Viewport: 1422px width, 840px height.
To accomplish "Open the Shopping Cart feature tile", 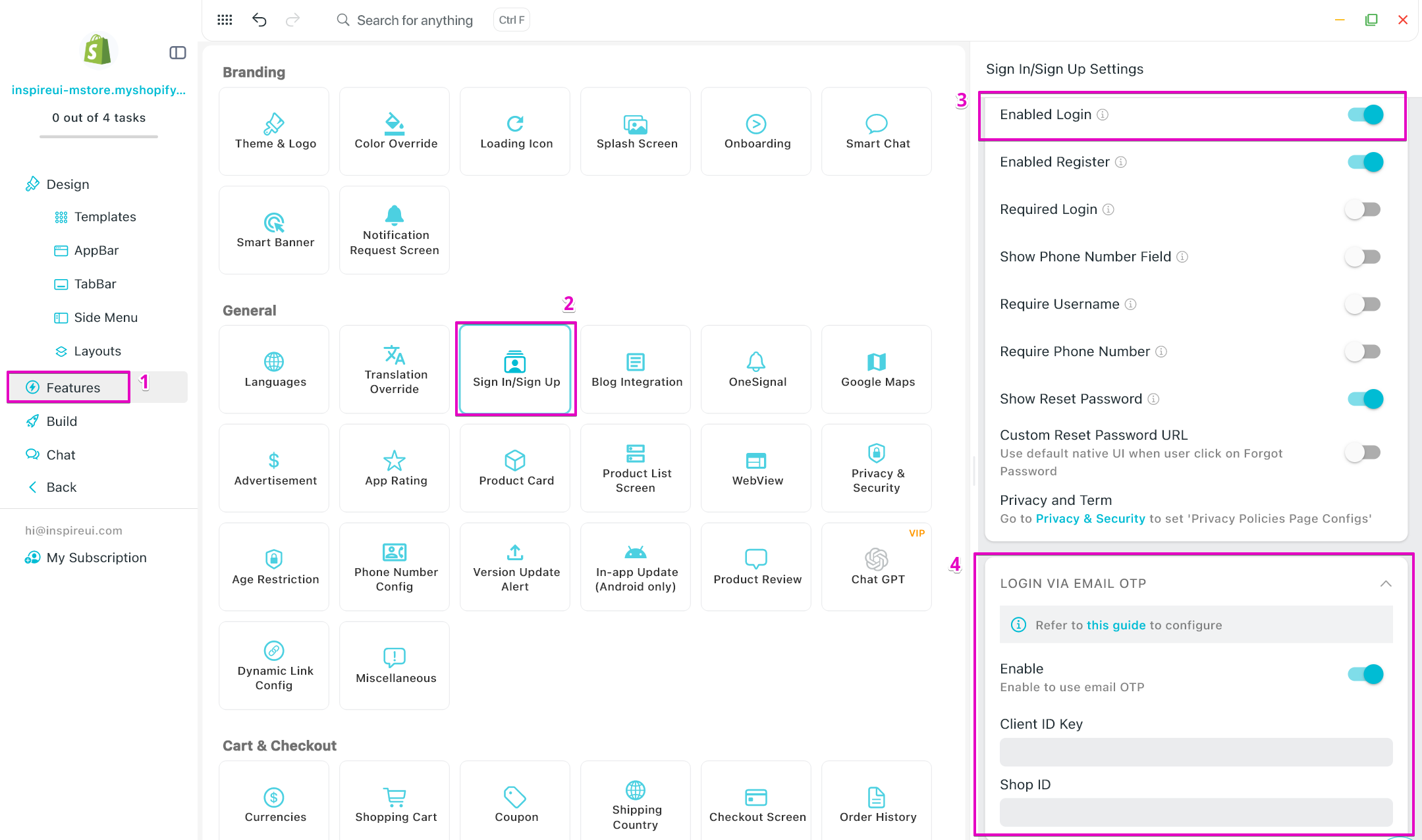I will (x=395, y=804).
